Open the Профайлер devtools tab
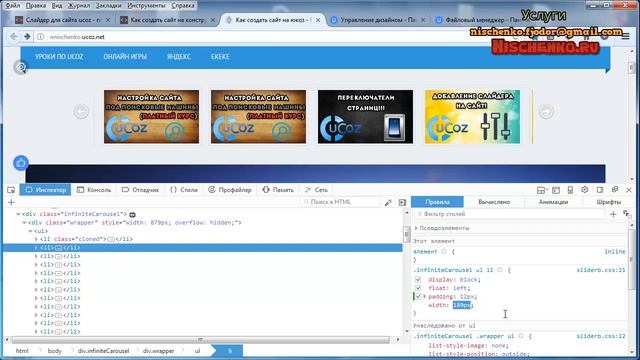This screenshot has height=360, width=640. [230, 190]
